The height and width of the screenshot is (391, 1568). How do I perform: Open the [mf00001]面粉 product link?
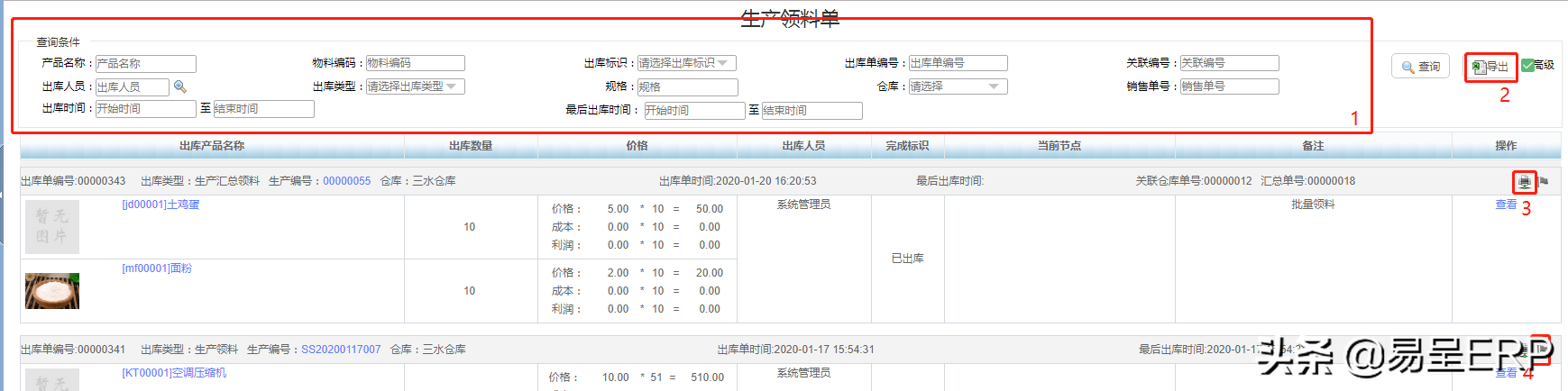click(157, 268)
